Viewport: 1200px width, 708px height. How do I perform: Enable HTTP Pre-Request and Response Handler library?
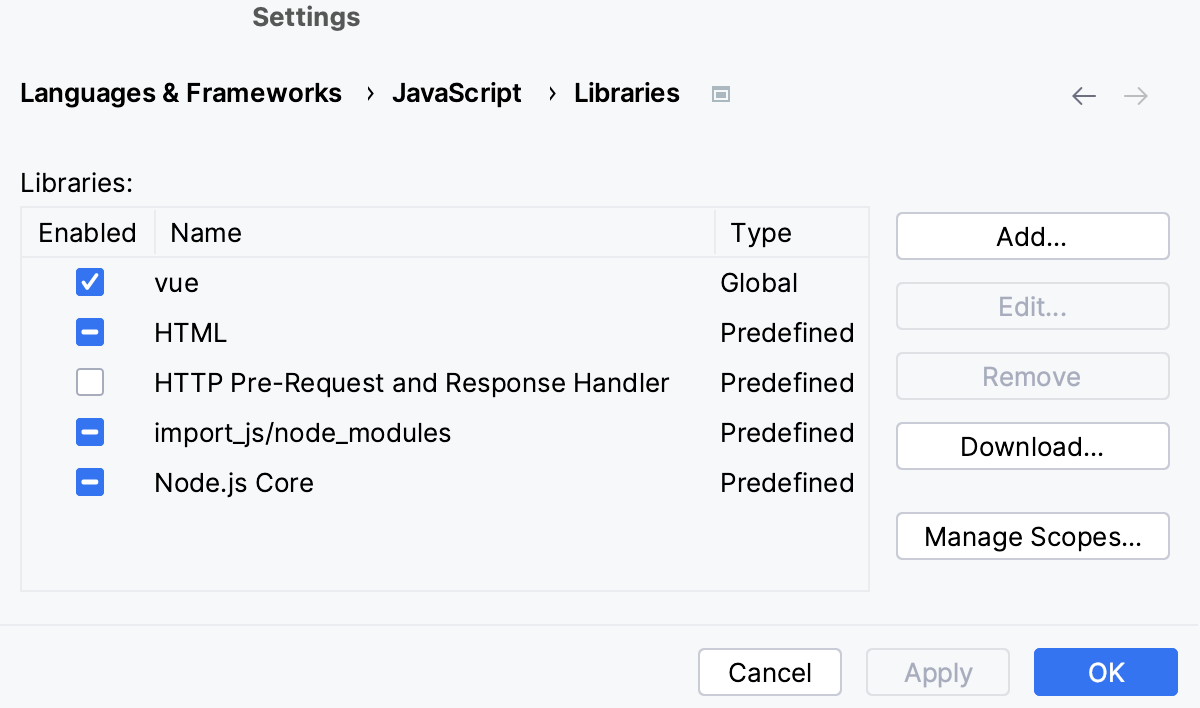pyautogui.click(x=89, y=382)
